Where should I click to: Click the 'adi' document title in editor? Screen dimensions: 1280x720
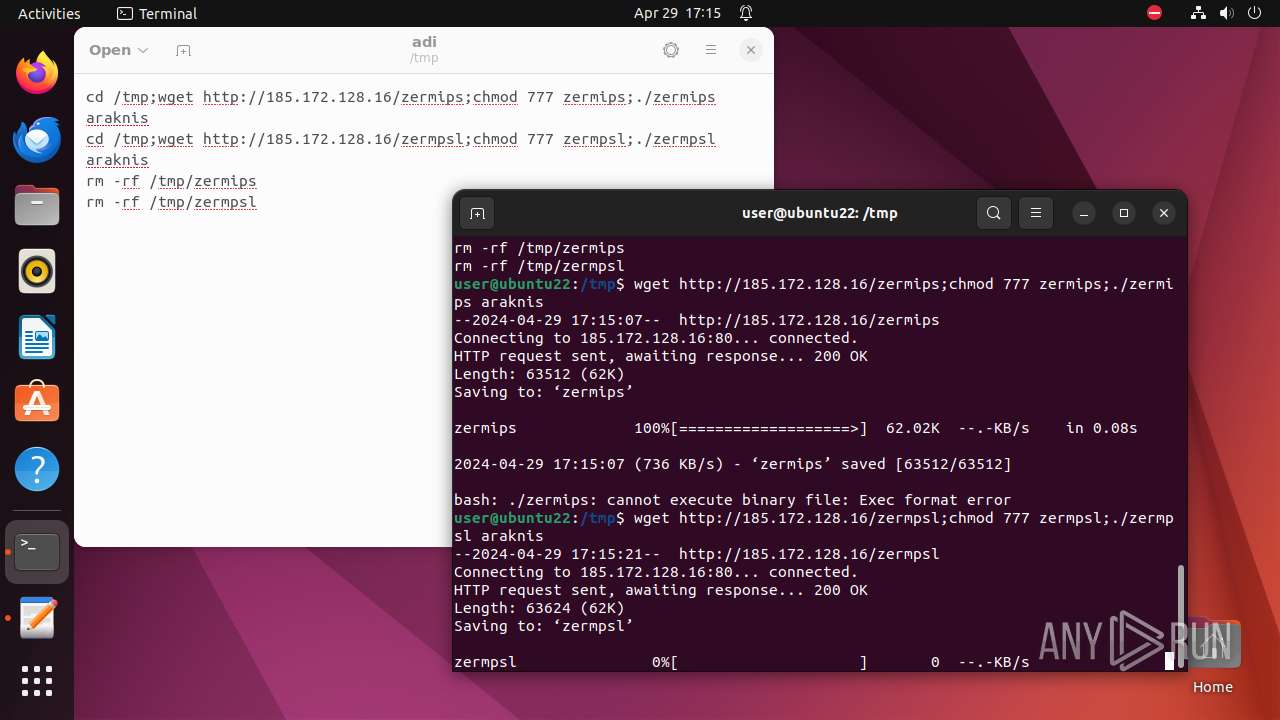(424, 42)
